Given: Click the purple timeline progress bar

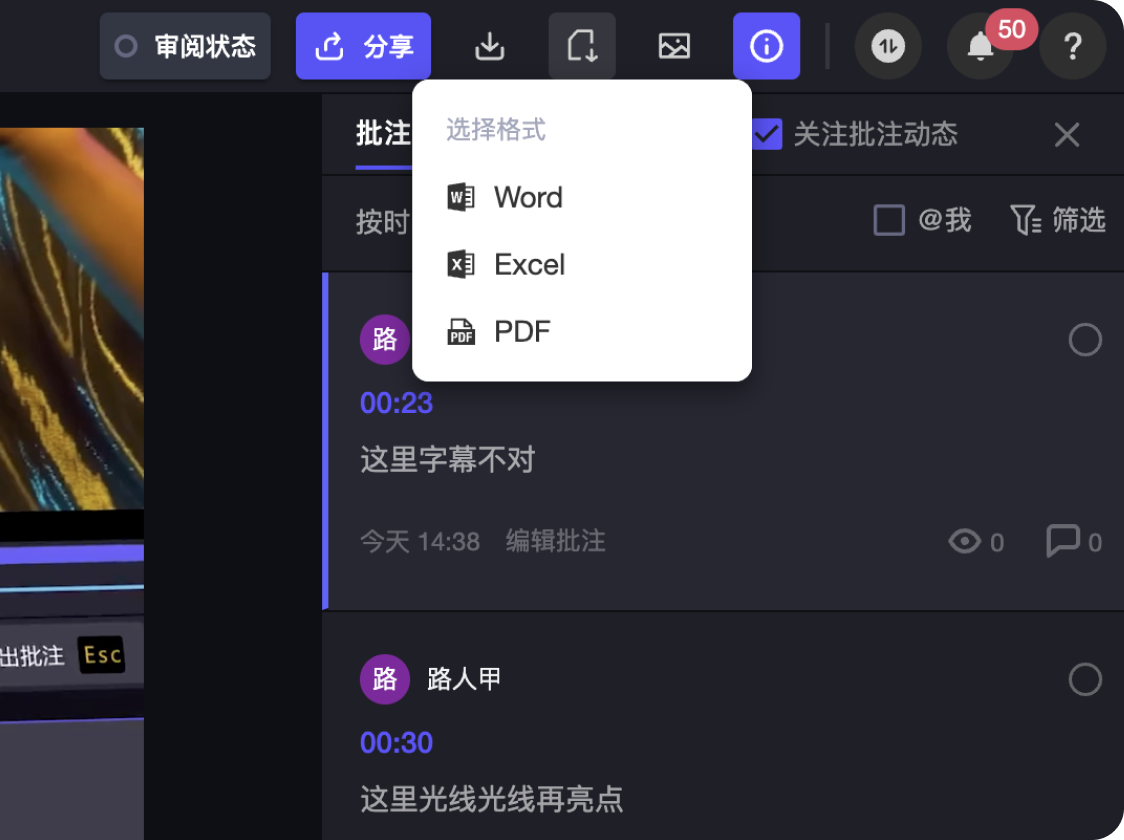Looking at the screenshot, I should coord(72,553).
